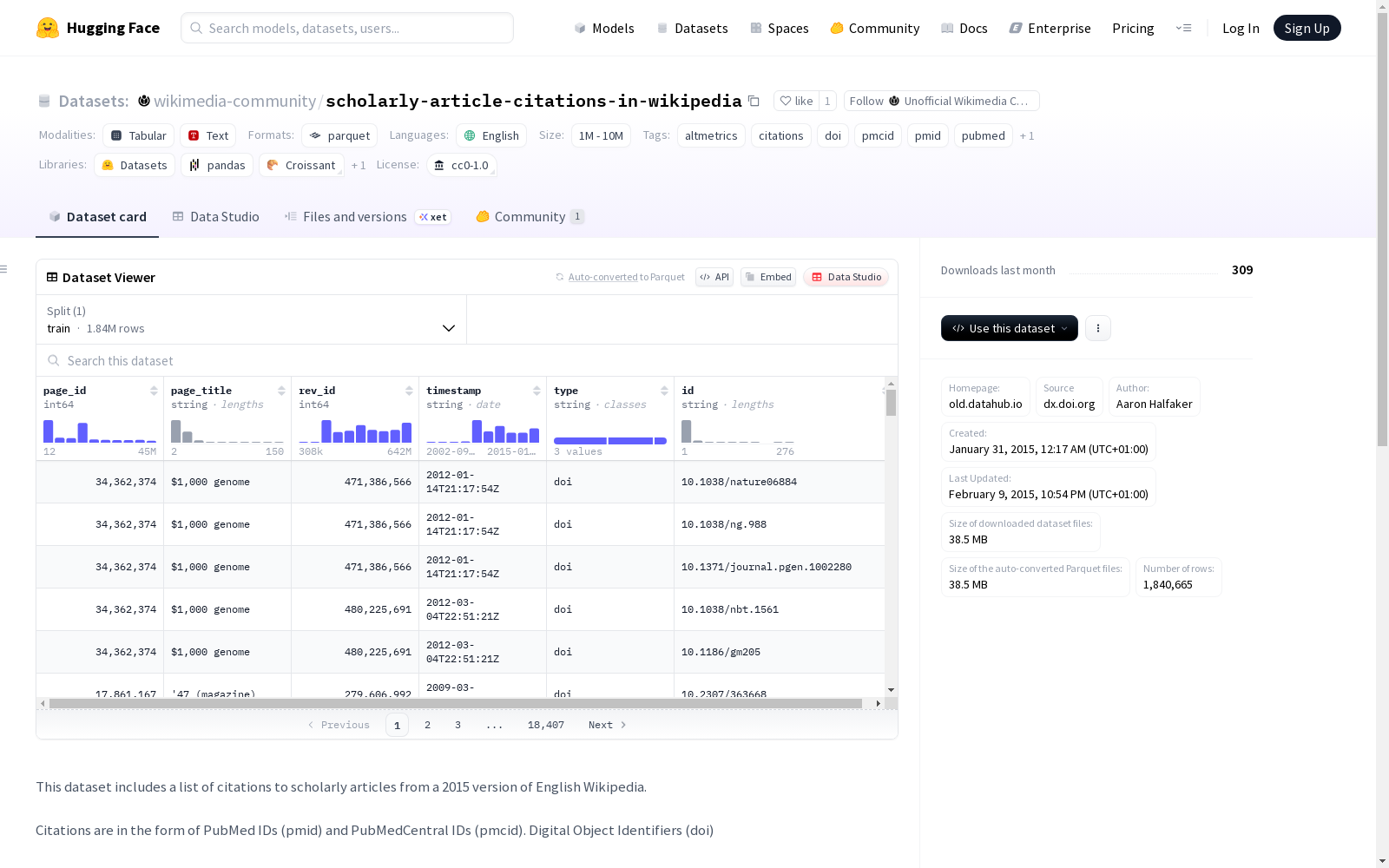Select the parquet format tag
This screenshot has height=868, width=1389.
click(339, 135)
